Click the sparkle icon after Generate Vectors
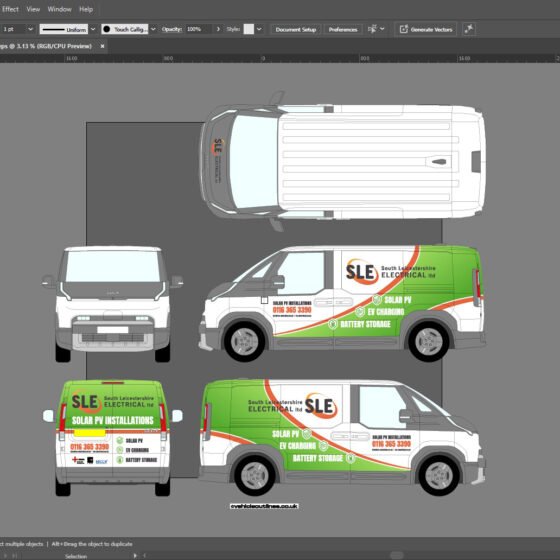The height and width of the screenshot is (560, 560). tap(469, 29)
